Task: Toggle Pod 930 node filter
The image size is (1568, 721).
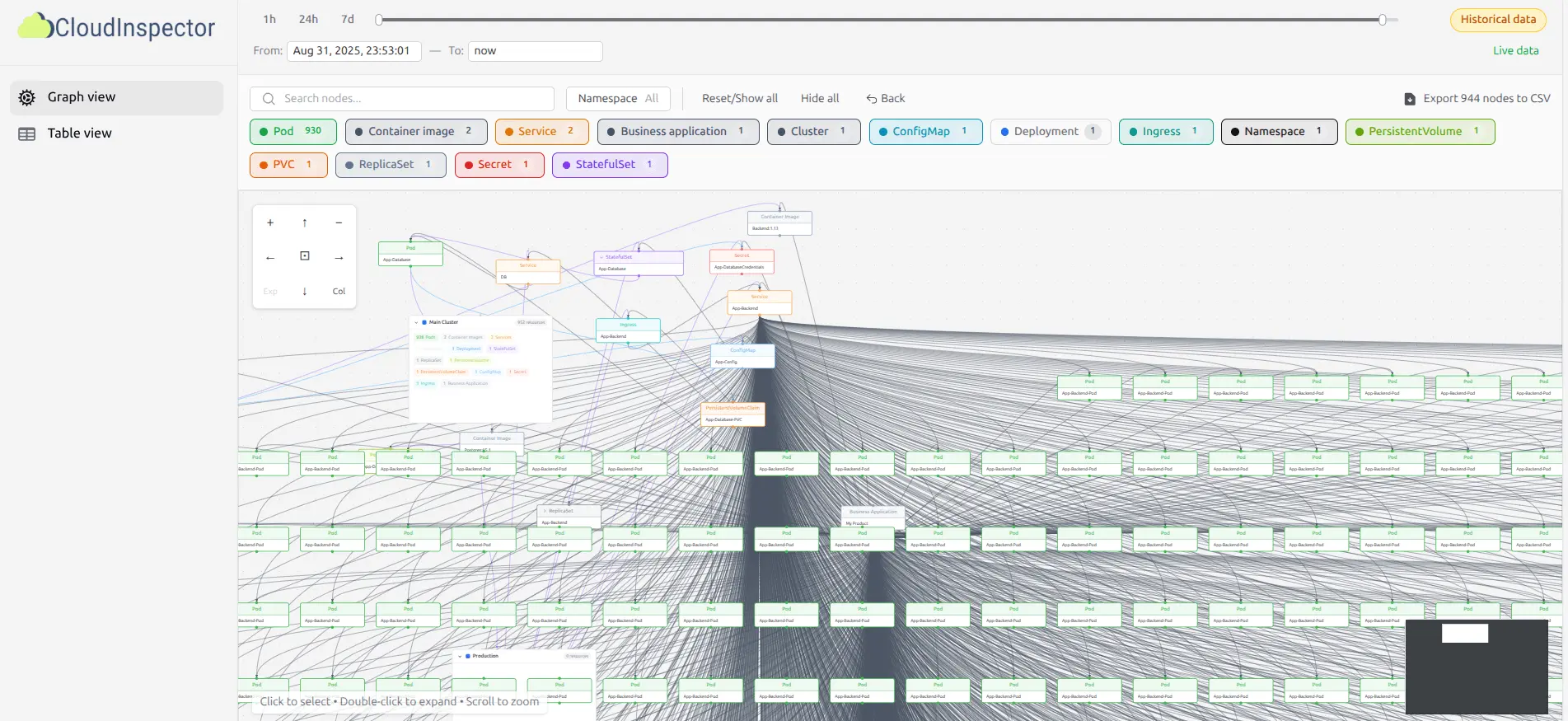Action: tap(293, 131)
